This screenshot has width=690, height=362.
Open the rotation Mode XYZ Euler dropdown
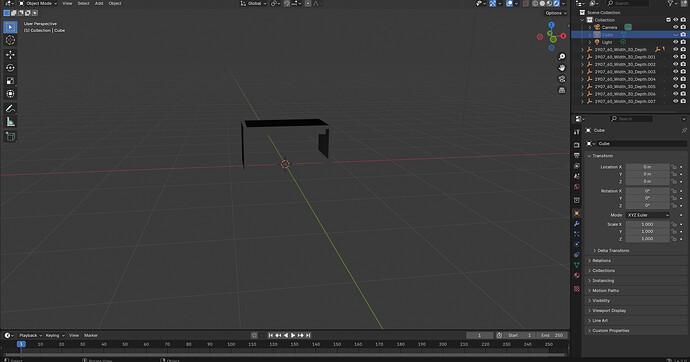648,215
